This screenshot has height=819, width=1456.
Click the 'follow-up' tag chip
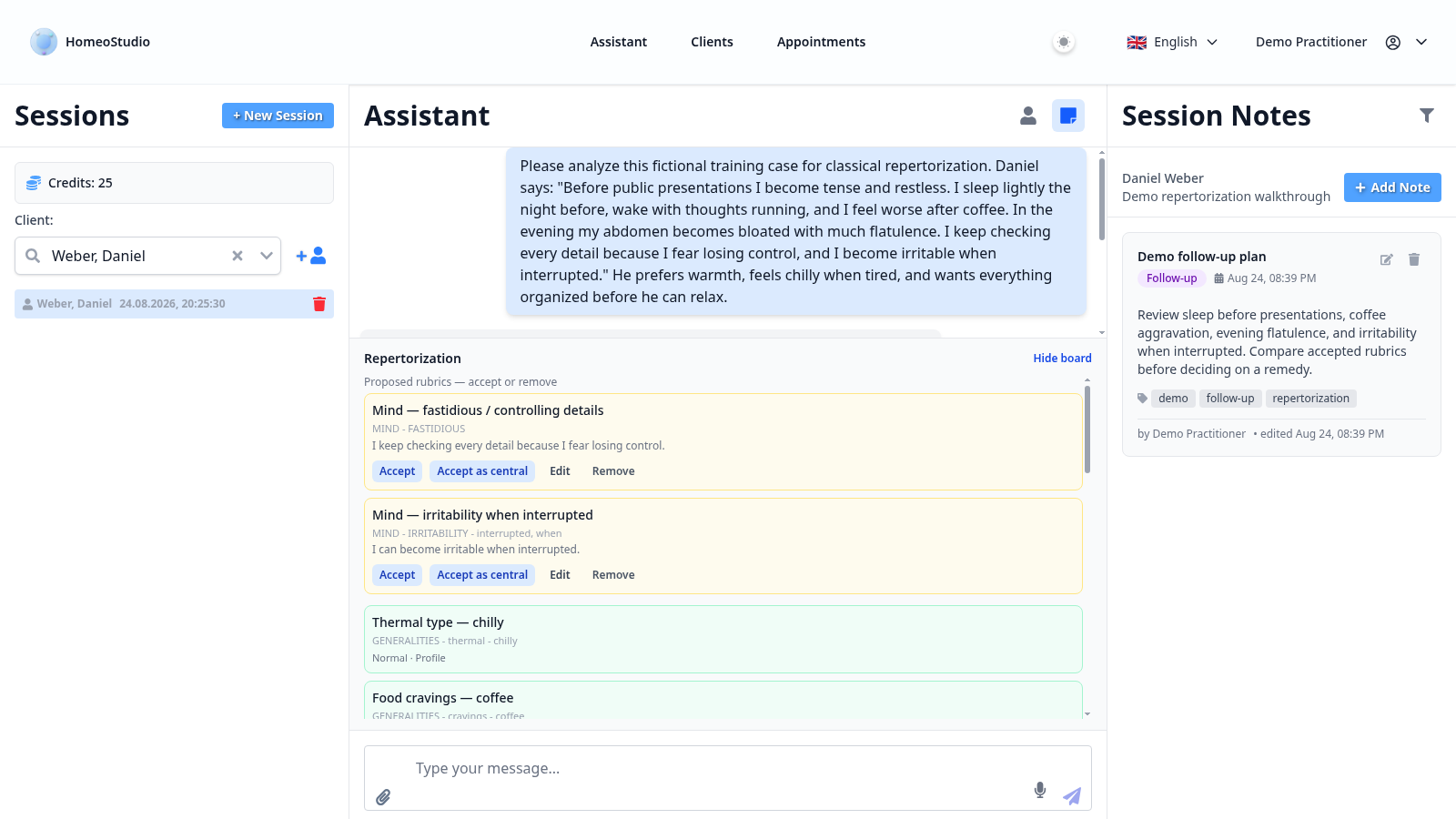point(1230,399)
